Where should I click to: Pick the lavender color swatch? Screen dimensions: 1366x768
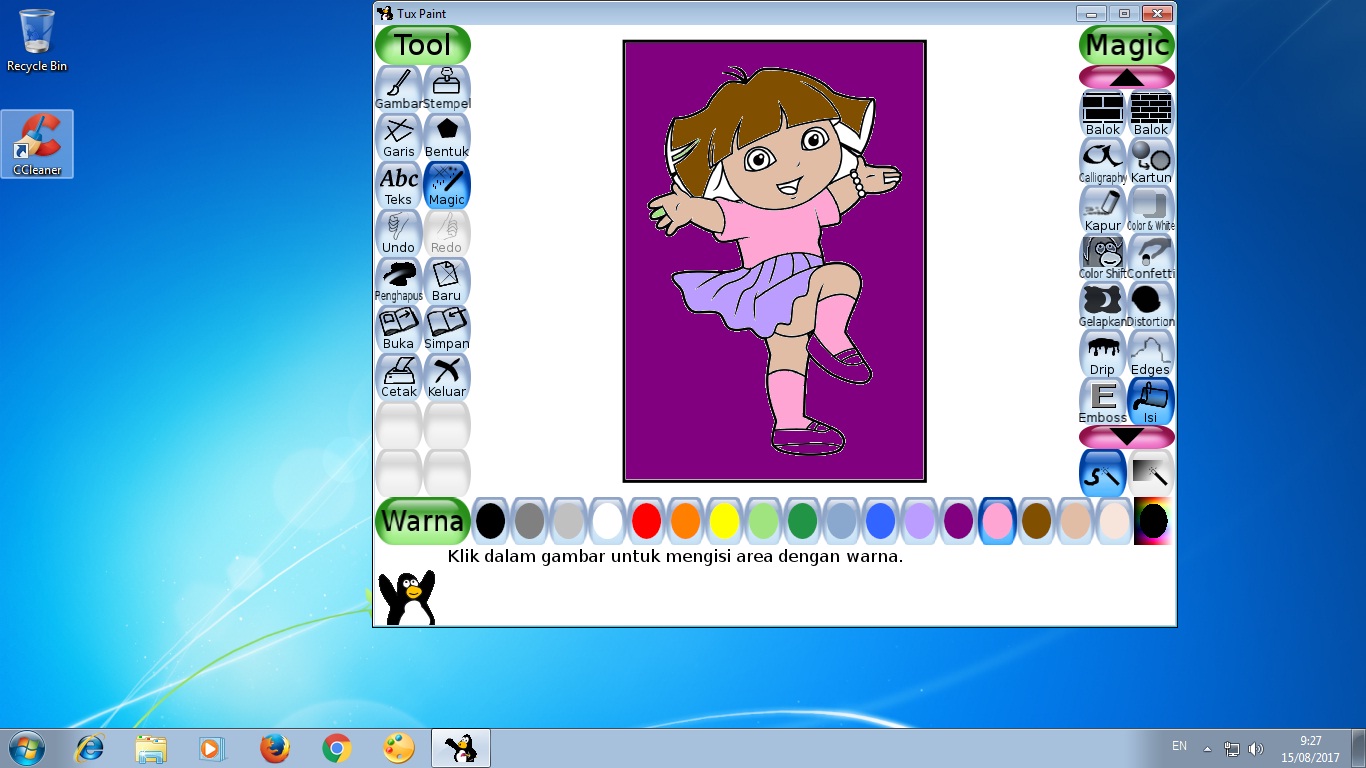coord(919,521)
